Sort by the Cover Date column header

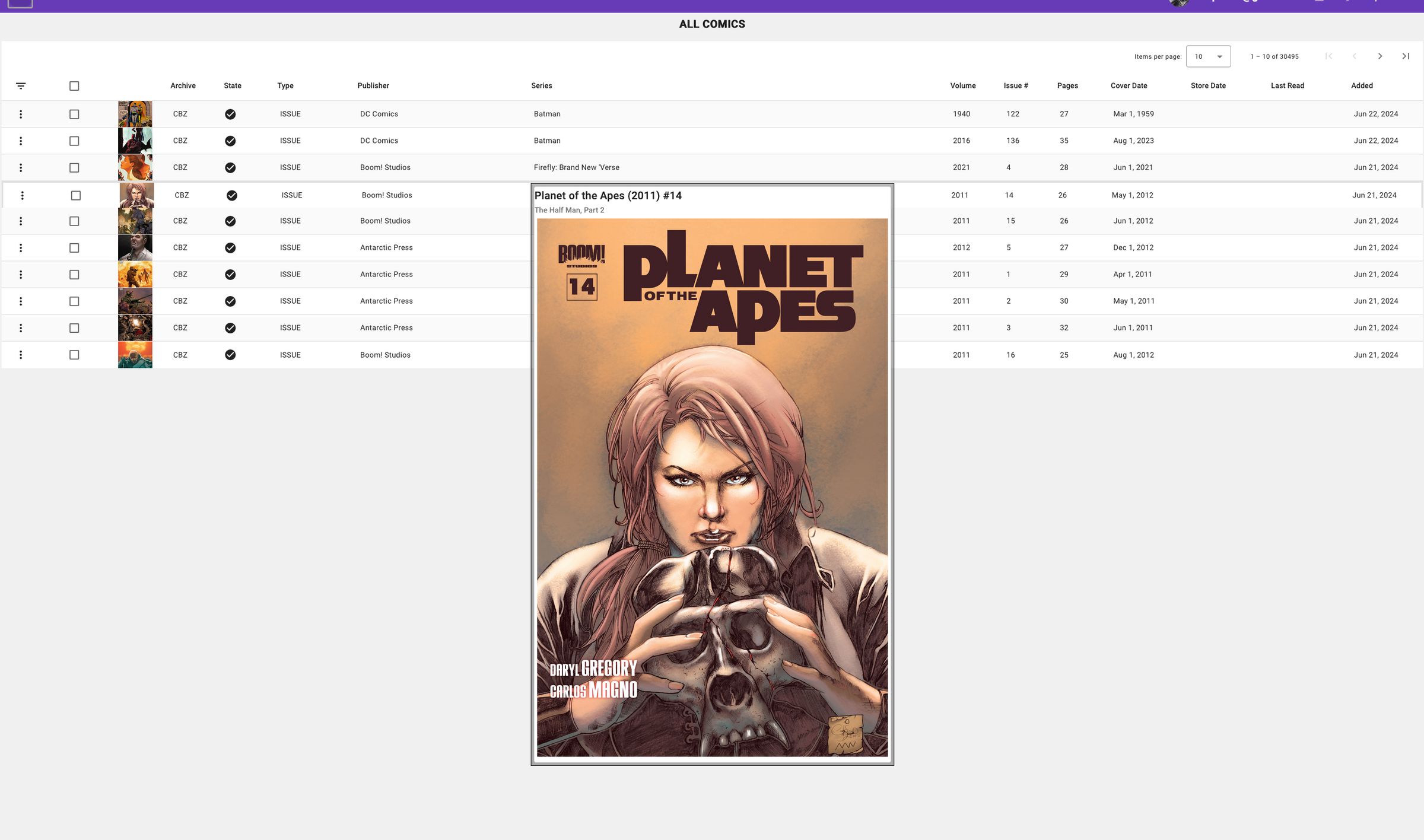pos(1129,85)
